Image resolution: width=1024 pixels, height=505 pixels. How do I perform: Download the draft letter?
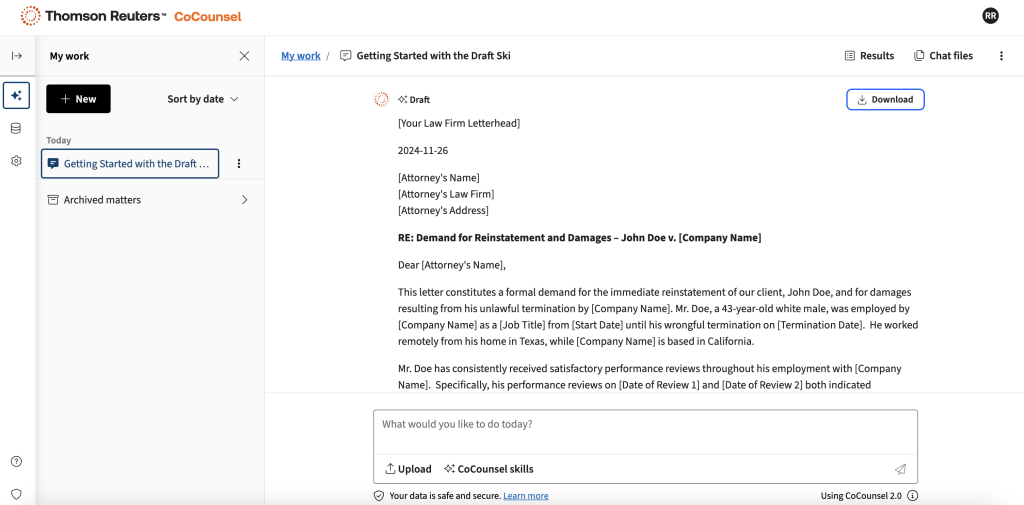pyautogui.click(x=885, y=99)
